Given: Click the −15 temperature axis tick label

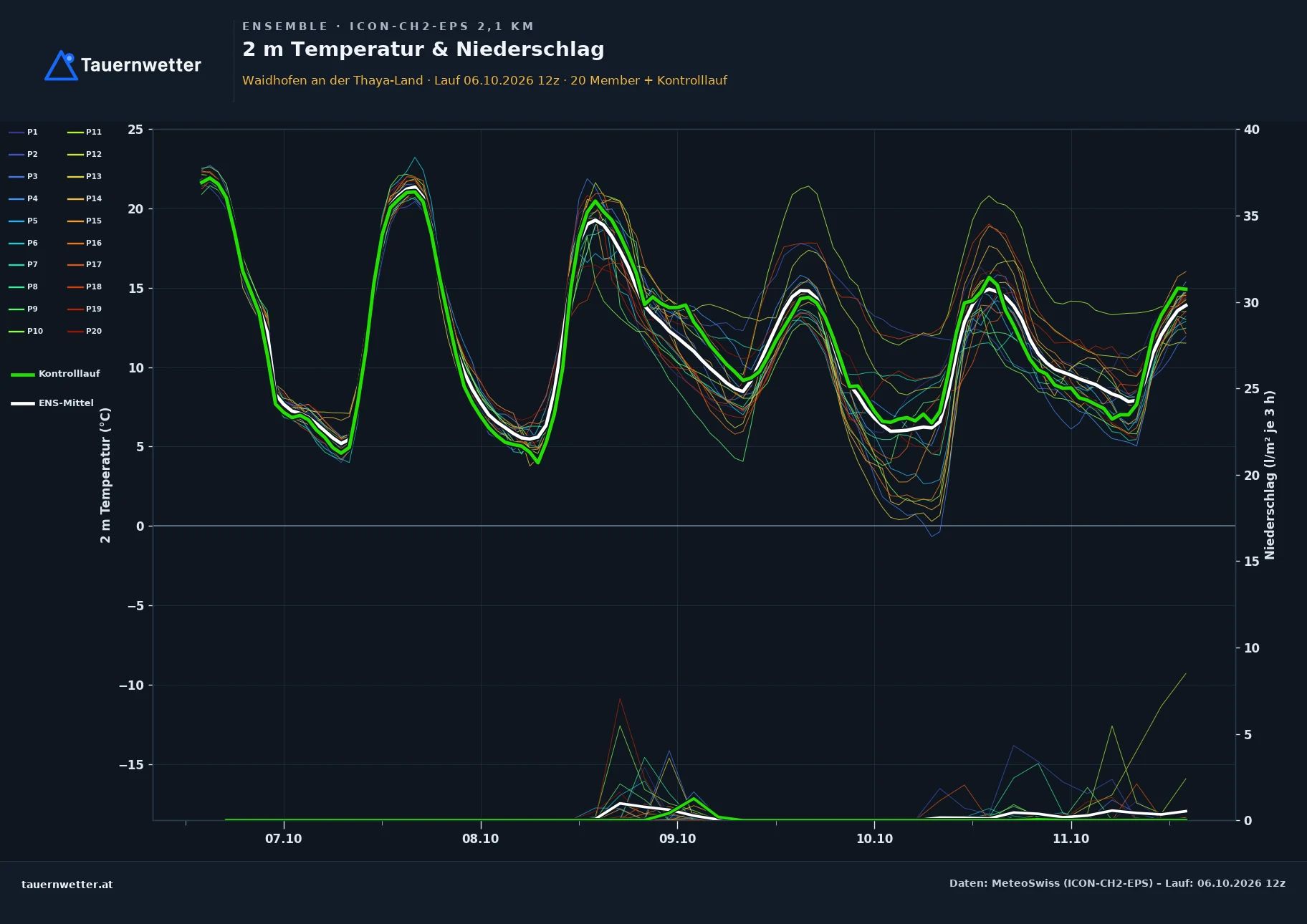Looking at the screenshot, I should (x=131, y=765).
